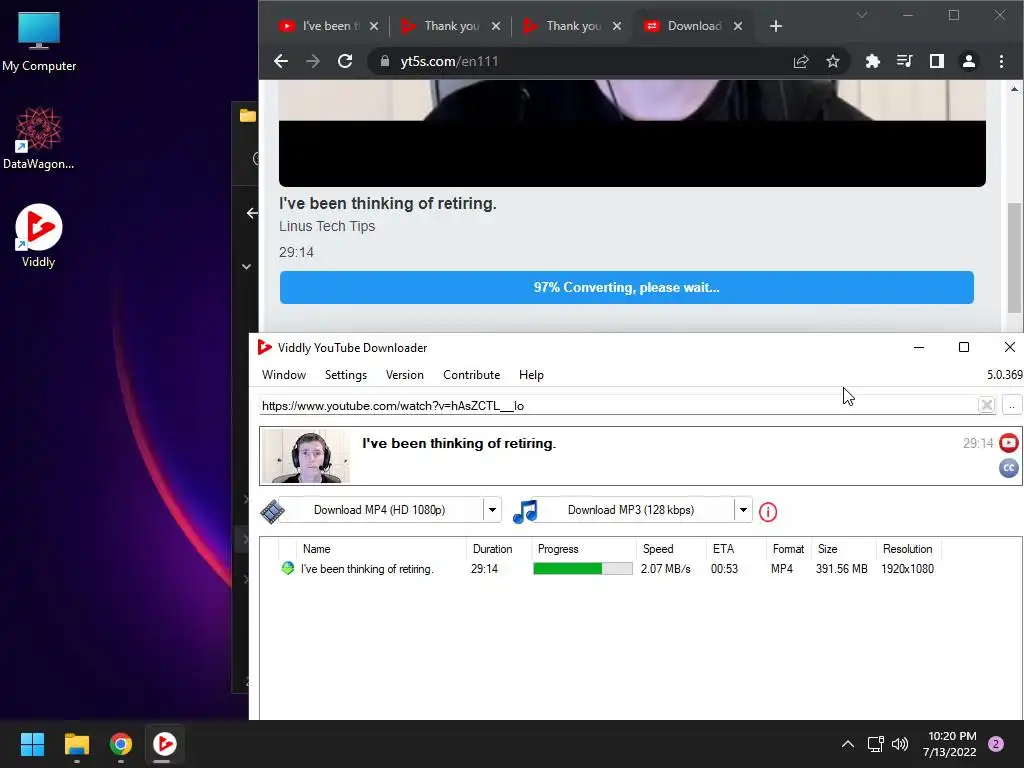Close the 'Download' tab
The height and width of the screenshot is (768, 1024).
coord(738,26)
